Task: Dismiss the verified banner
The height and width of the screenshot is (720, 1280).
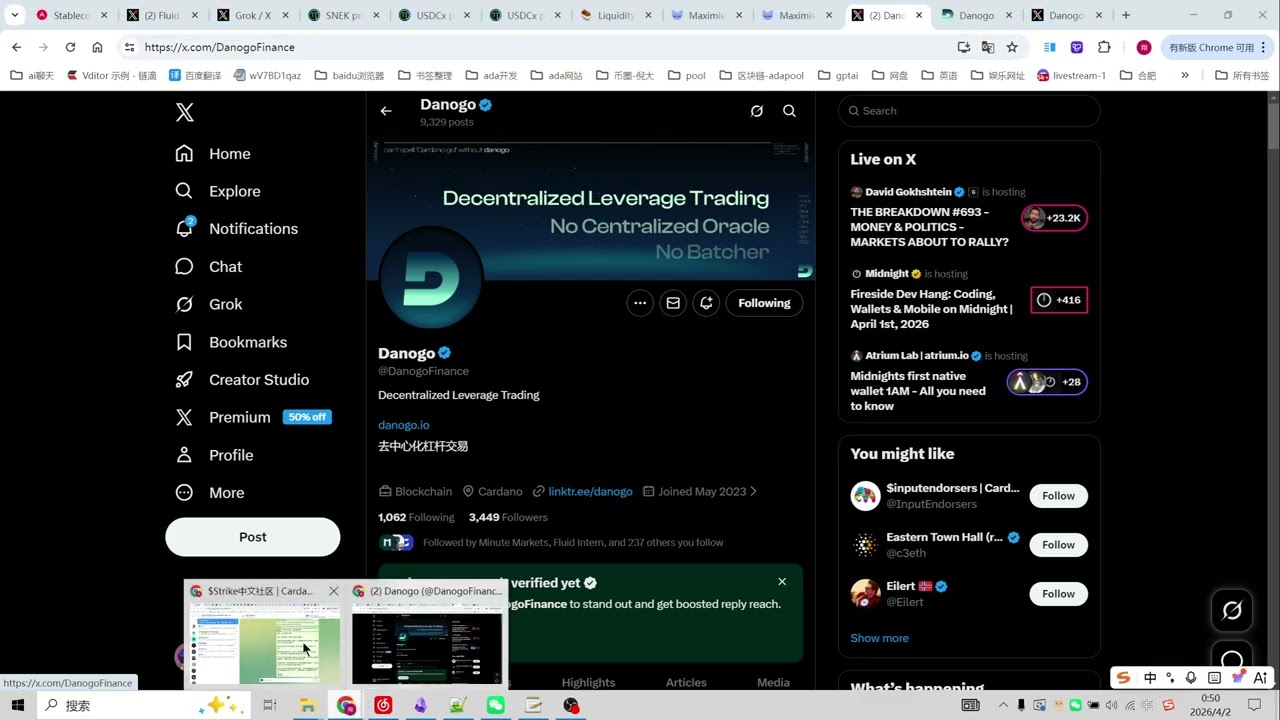Action: click(x=782, y=581)
